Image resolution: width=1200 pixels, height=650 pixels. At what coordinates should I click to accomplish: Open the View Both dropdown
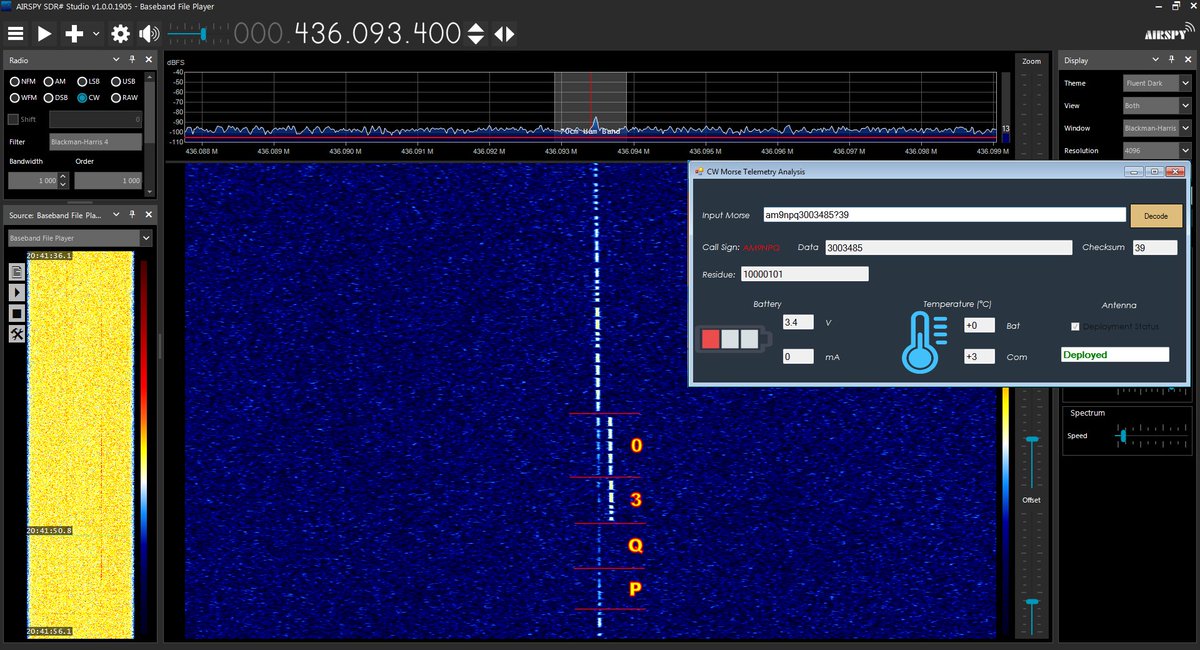[x=1156, y=105]
